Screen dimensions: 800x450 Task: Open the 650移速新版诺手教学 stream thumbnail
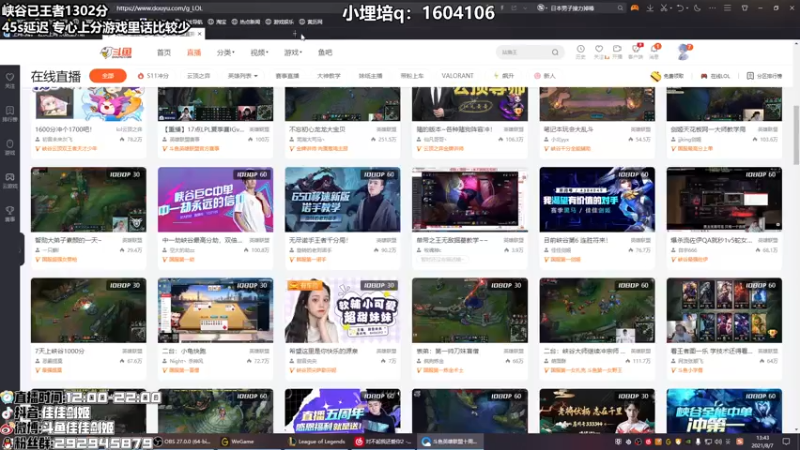(x=342, y=199)
